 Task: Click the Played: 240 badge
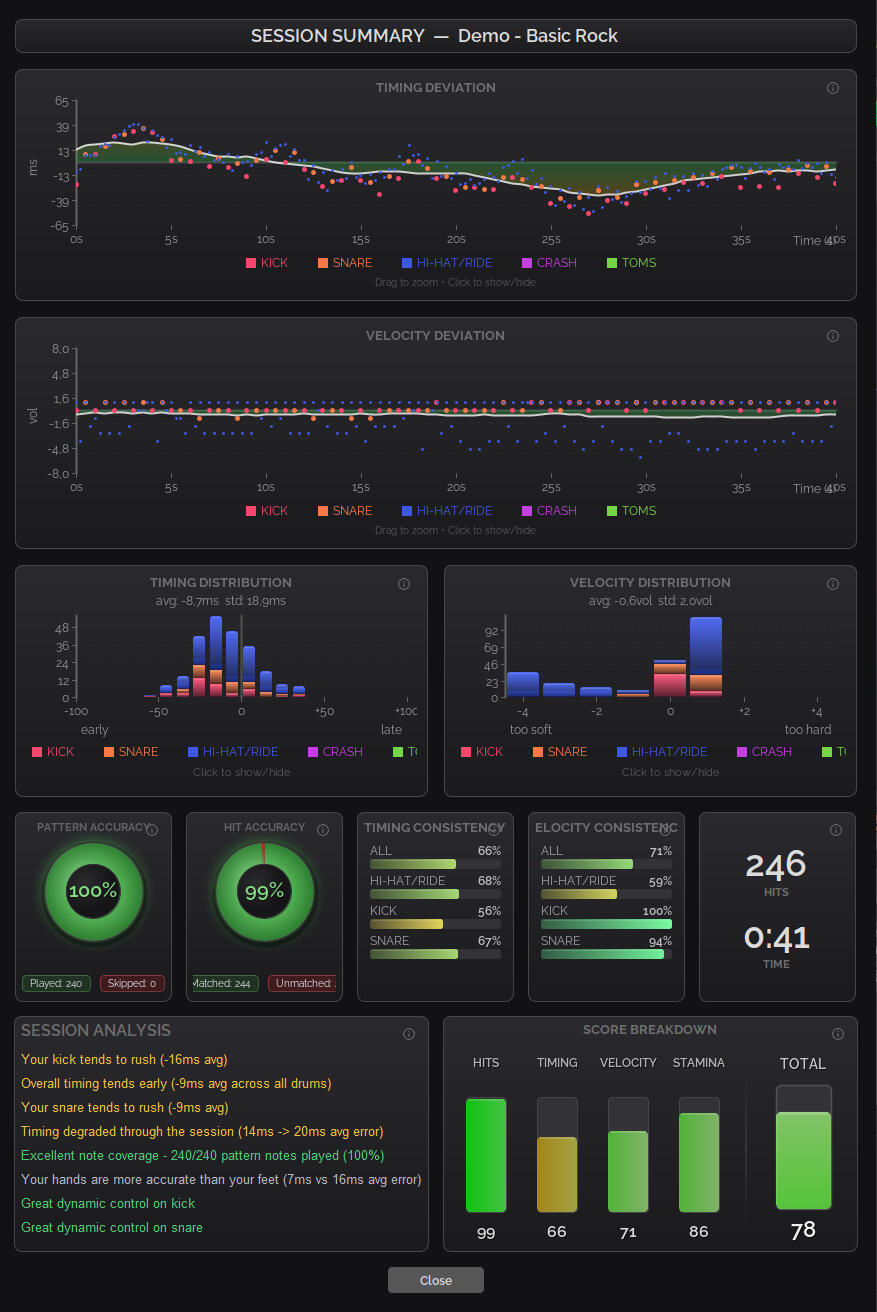(56, 983)
